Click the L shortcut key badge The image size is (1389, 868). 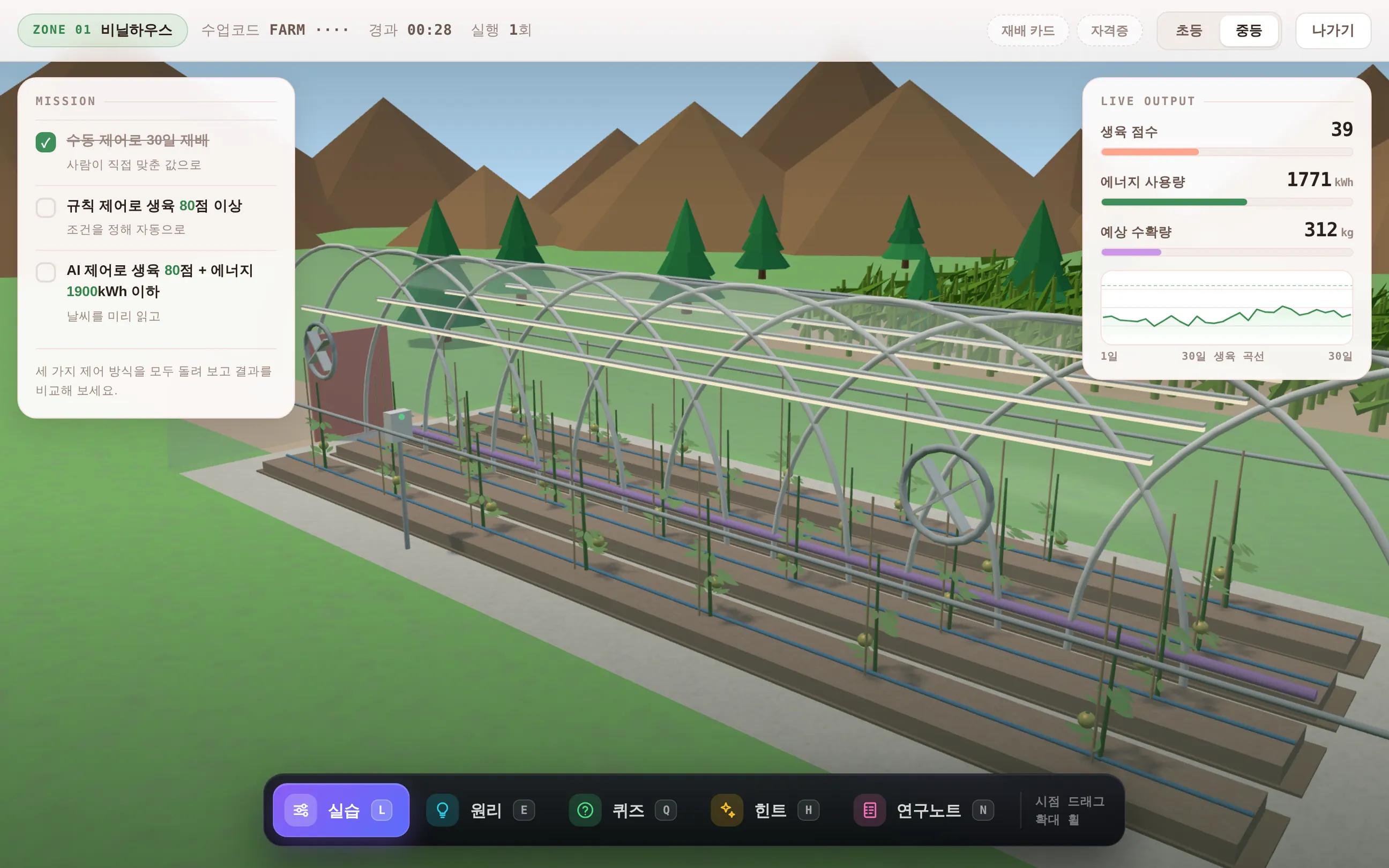click(x=382, y=810)
